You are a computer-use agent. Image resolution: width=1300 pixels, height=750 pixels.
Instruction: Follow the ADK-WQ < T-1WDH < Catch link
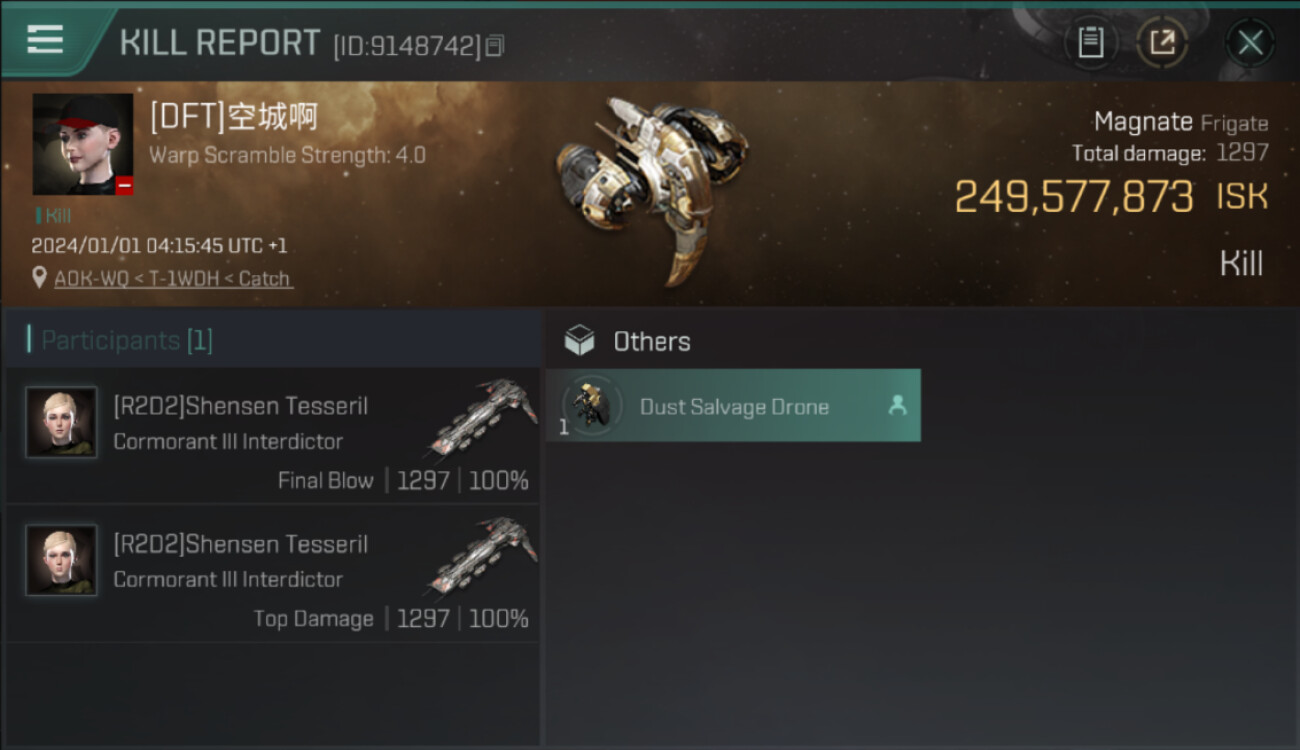[173, 279]
